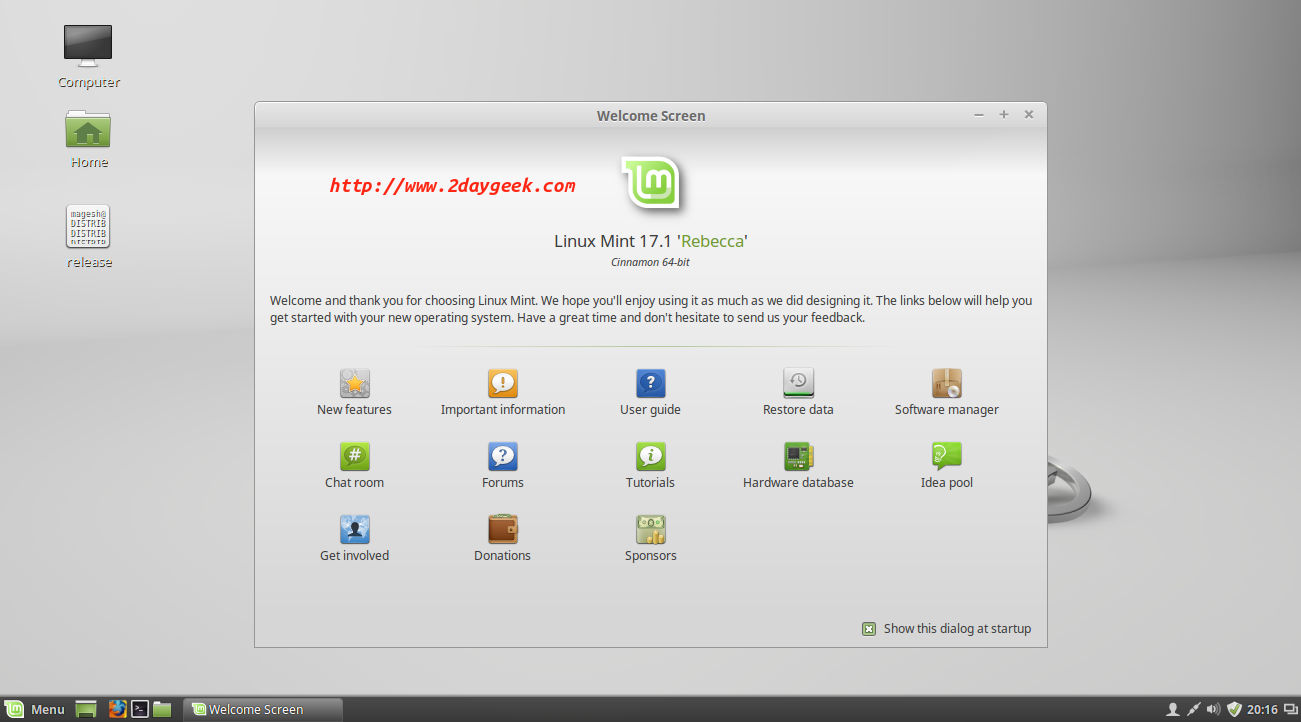Launch the Terminal from the panel
This screenshot has width=1301, height=722.
(141, 709)
